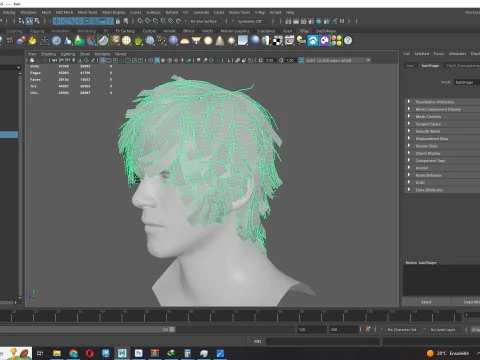Open the Curves menu

click(135, 12)
